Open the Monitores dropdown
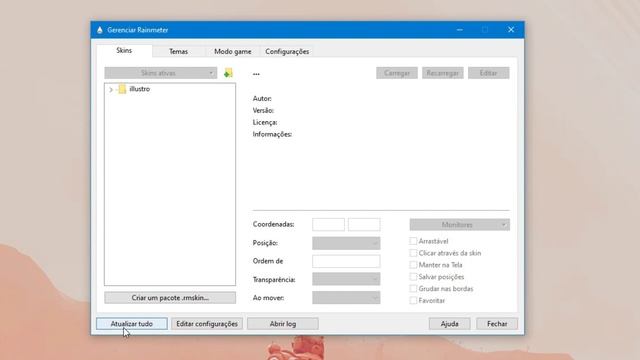Screen dimensions: 640x360 tap(460, 225)
